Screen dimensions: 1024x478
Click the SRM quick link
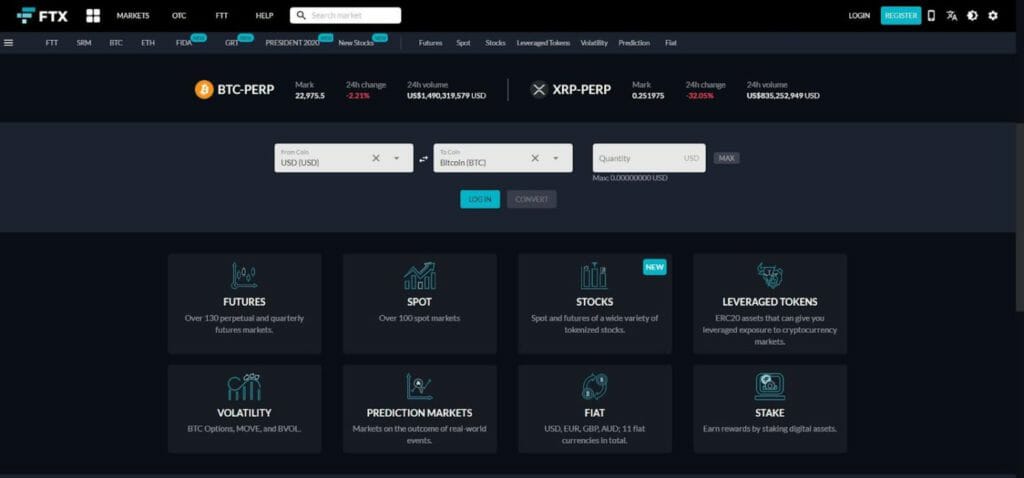84,42
